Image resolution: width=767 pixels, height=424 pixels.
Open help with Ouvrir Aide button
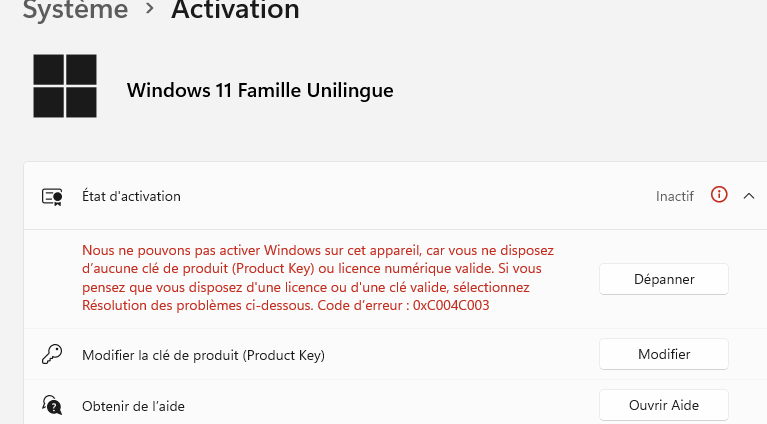click(664, 405)
